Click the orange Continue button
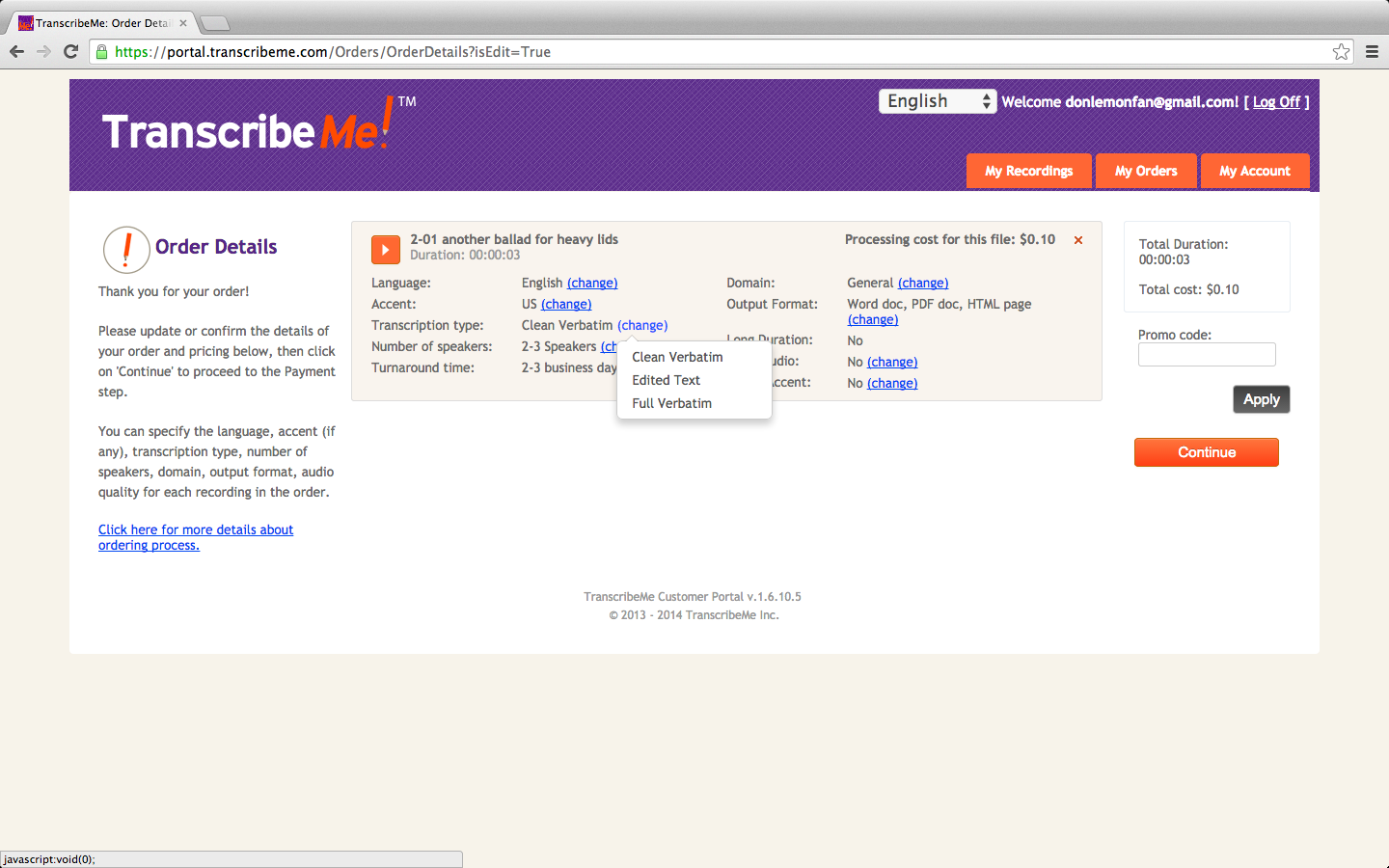Screen dimensions: 1389x868 (x=1206, y=452)
